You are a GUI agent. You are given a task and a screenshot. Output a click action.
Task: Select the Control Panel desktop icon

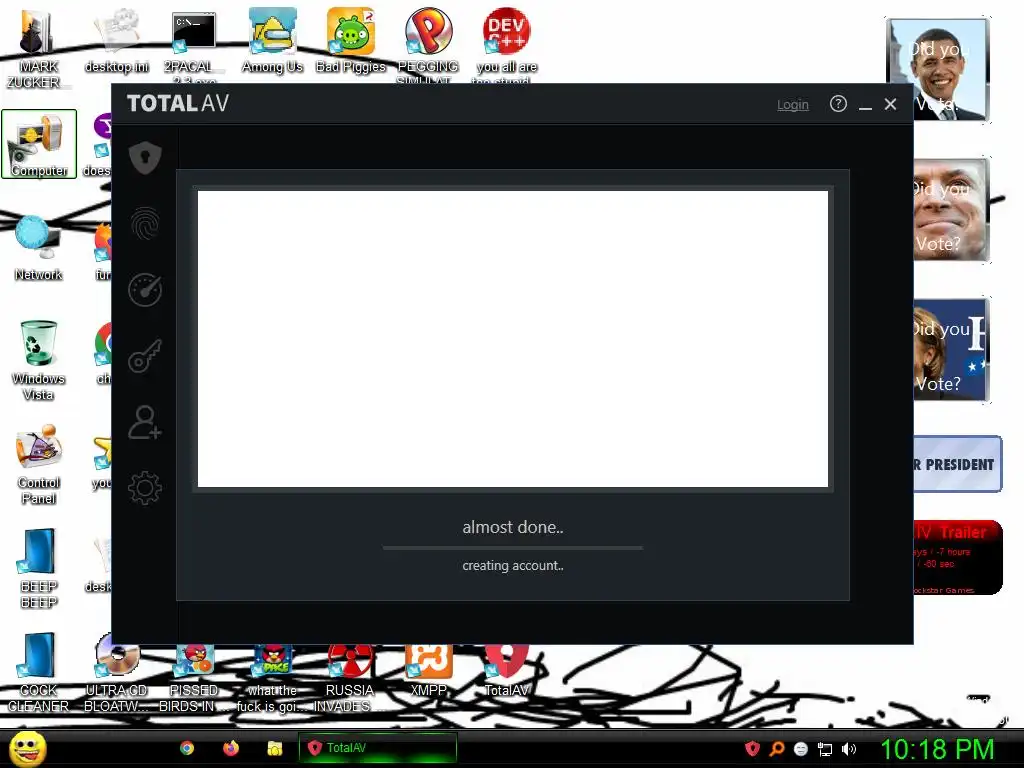tap(38, 464)
